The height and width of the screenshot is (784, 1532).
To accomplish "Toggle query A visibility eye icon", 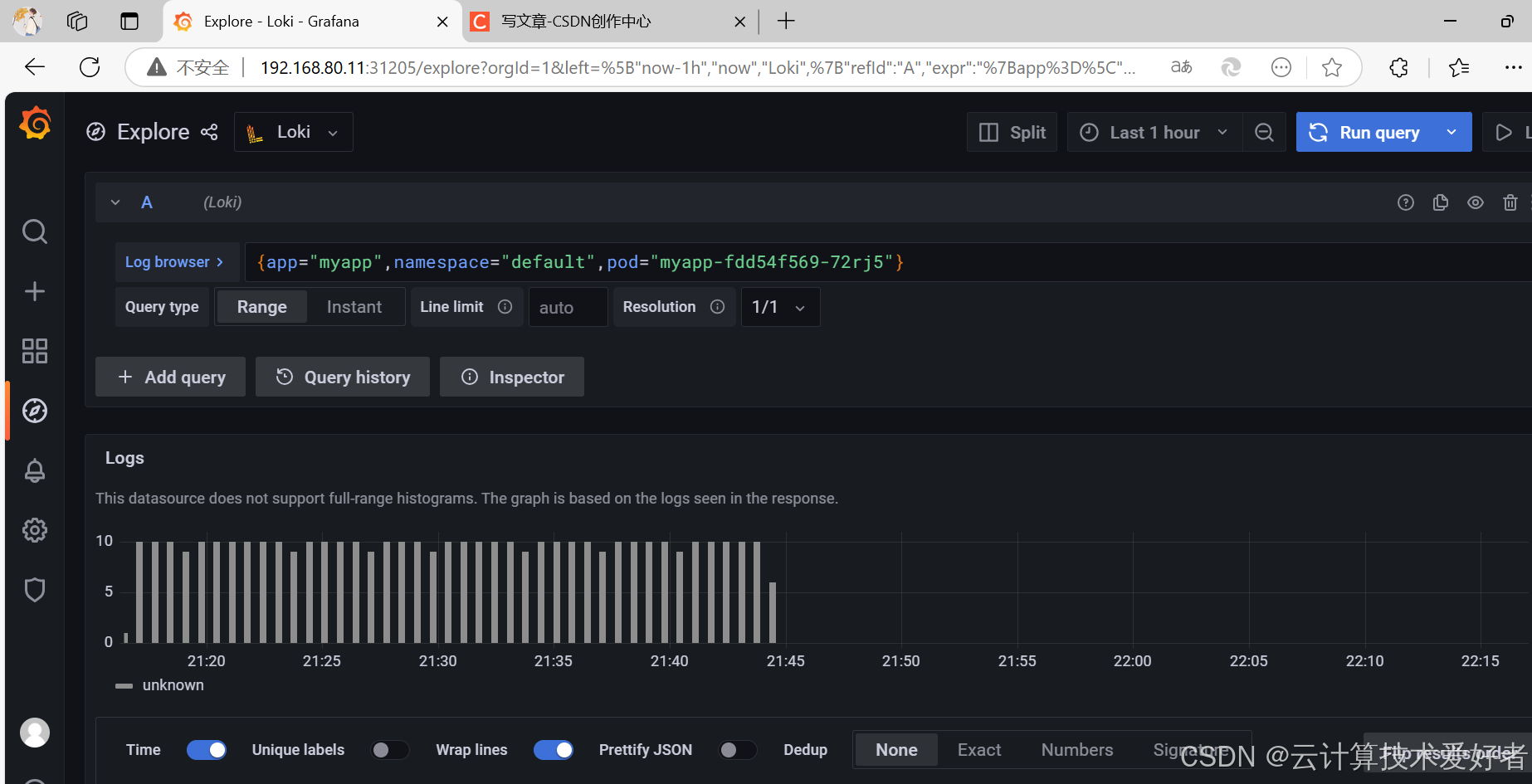I will click(1476, 202).
